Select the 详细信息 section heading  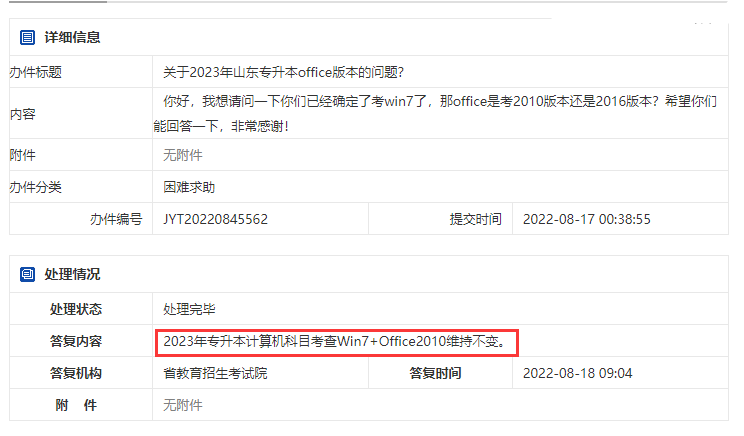tap(72, 37)
